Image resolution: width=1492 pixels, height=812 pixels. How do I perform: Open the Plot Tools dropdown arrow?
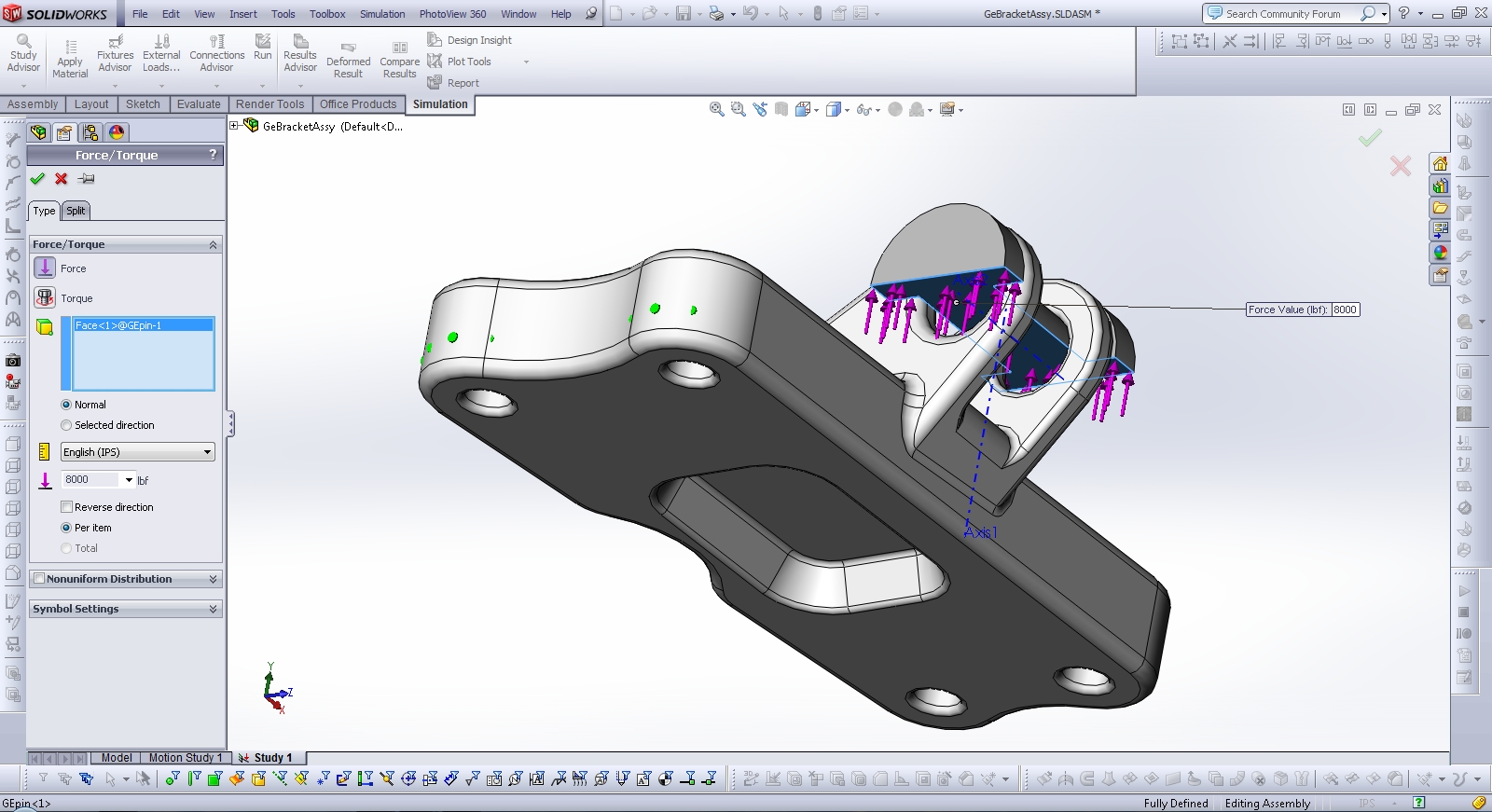(526, 62)
